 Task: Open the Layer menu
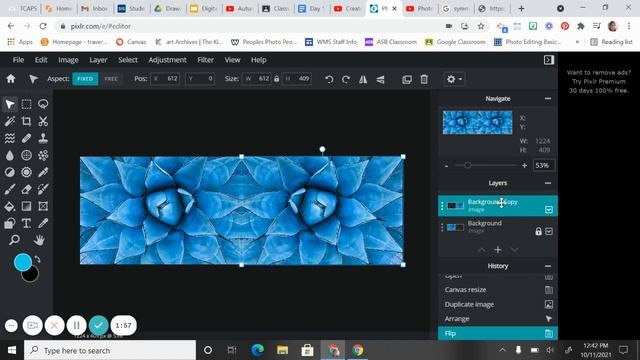tap(98, 60)
